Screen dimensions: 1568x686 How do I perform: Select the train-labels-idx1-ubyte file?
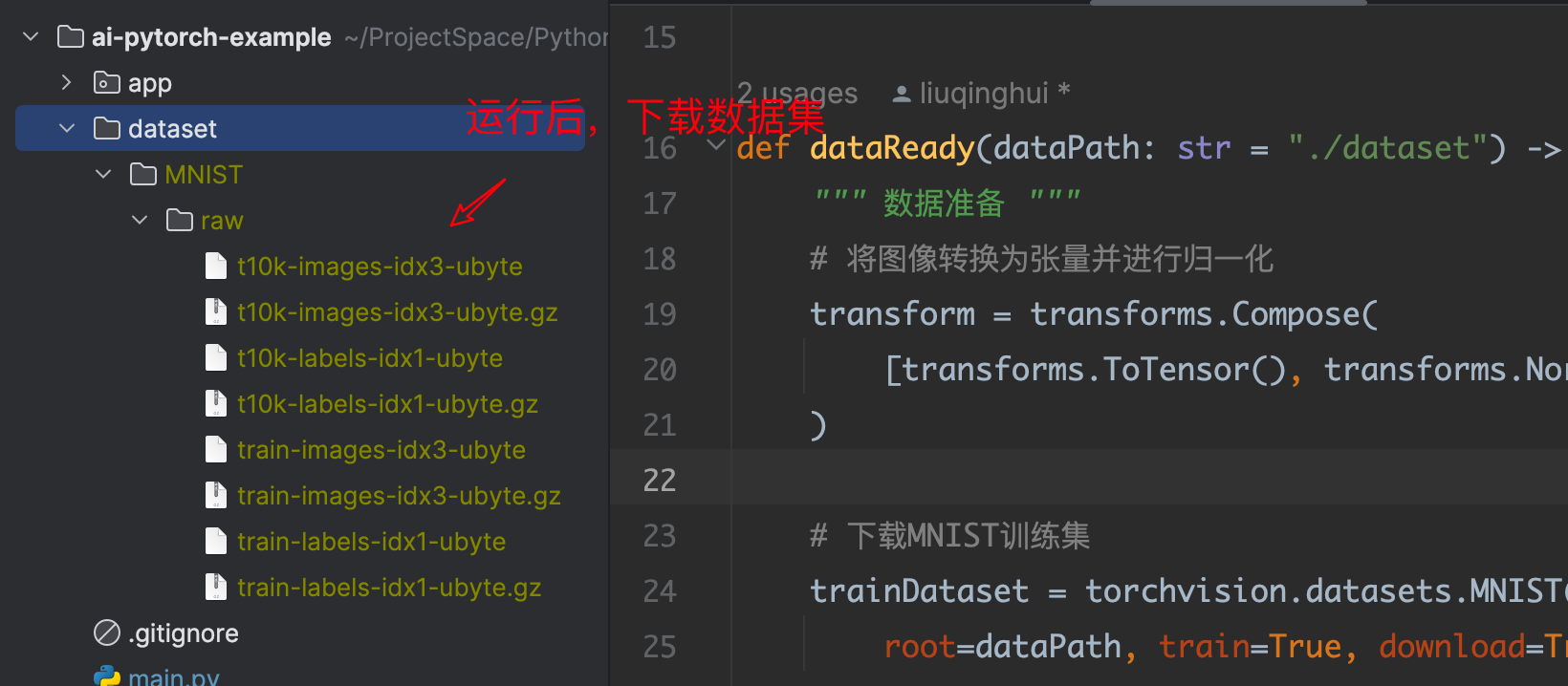pyautogui.click(x=371, y=542)
